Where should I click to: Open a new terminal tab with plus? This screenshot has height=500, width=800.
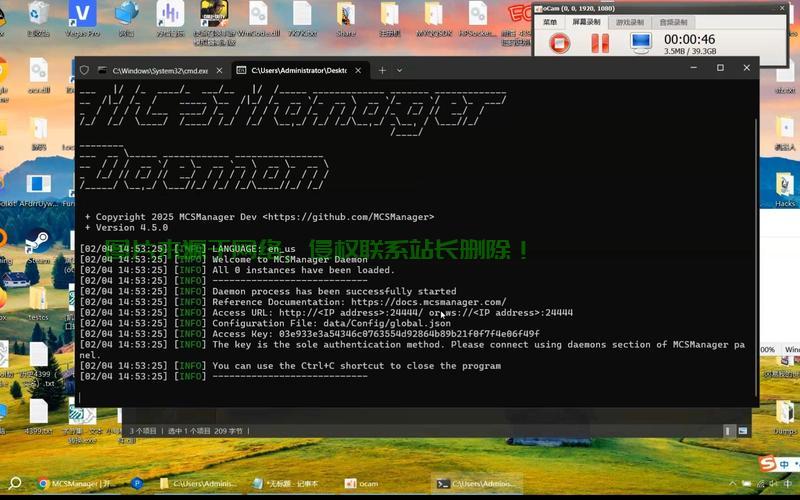click(x=382, y=70)
